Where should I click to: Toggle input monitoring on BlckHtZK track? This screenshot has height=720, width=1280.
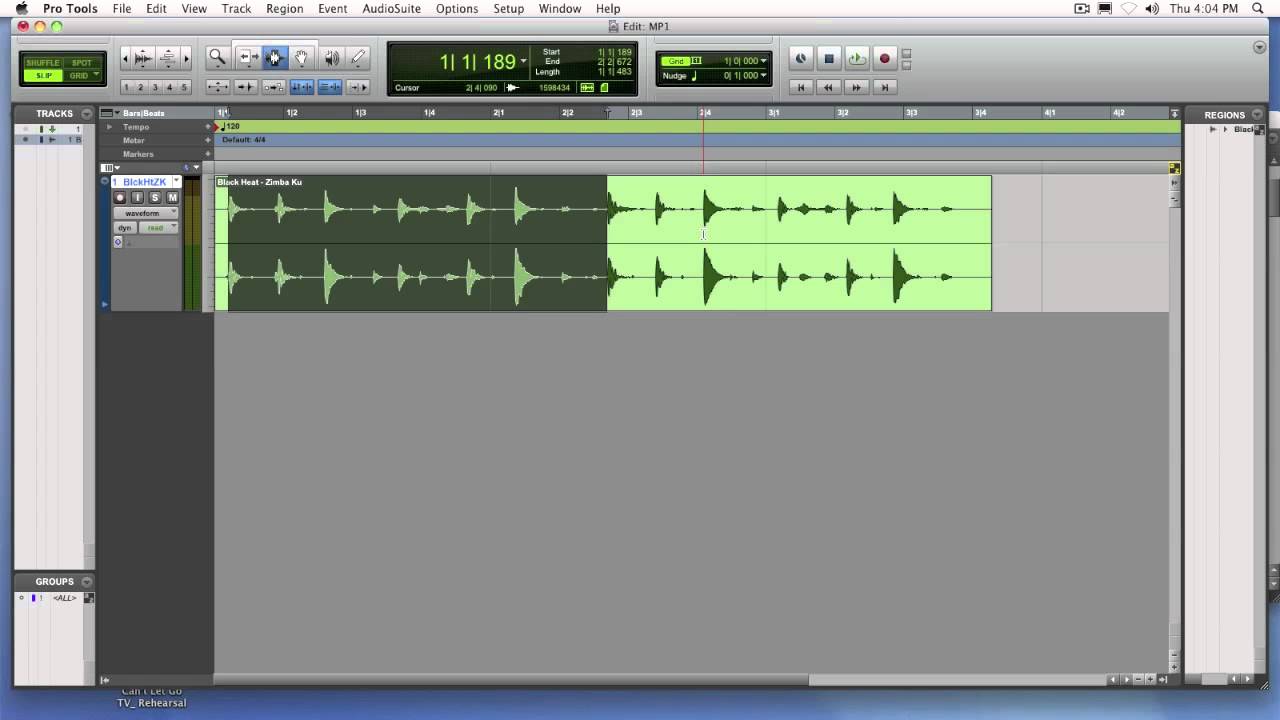pos(138,198)
